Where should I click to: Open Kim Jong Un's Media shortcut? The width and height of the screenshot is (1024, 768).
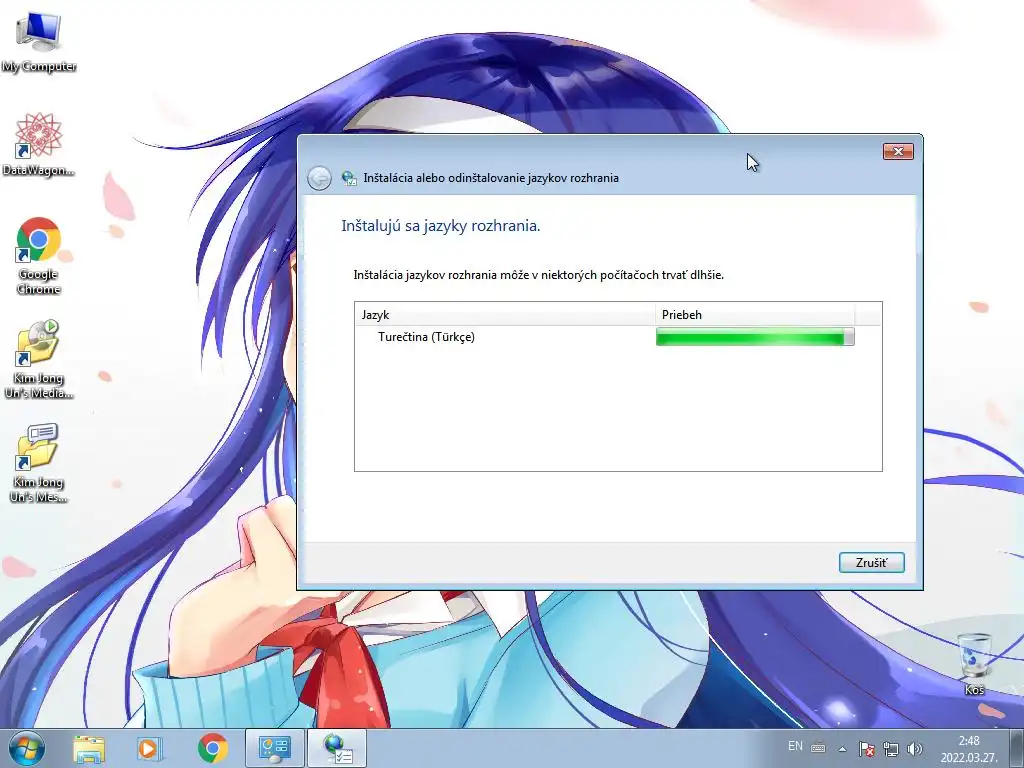click(39, 359)
